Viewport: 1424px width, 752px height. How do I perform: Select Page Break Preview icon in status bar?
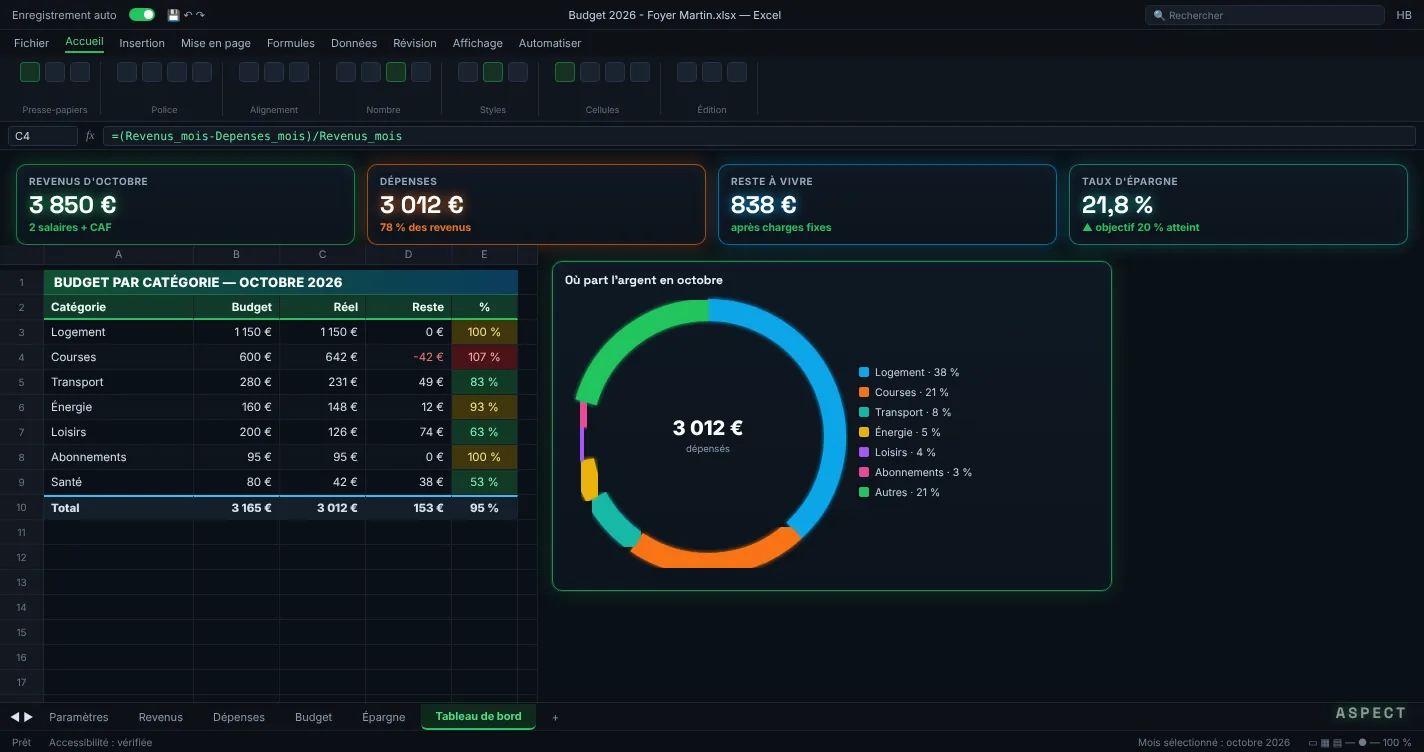pyautogui.click(x=1335, y=743)
